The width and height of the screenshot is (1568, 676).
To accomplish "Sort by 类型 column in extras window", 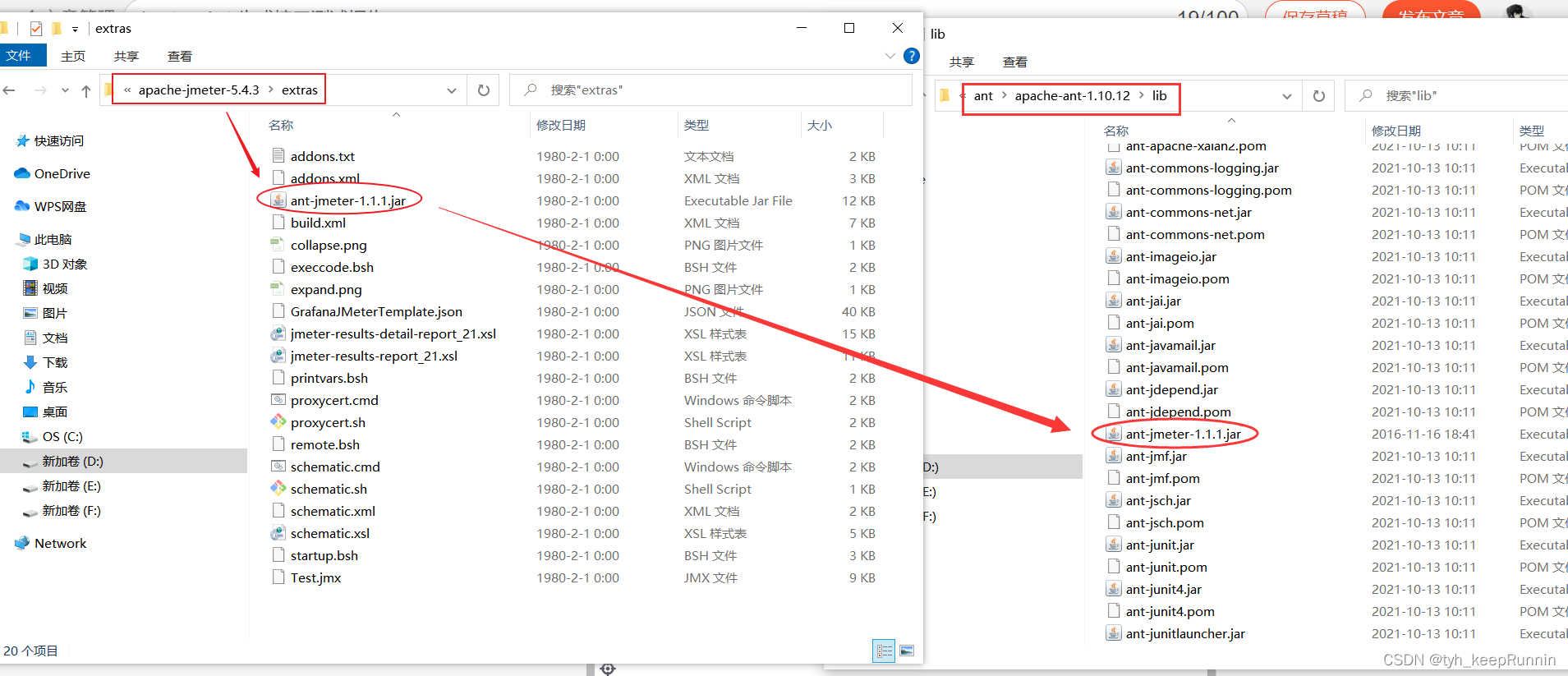I will [697, 125].
